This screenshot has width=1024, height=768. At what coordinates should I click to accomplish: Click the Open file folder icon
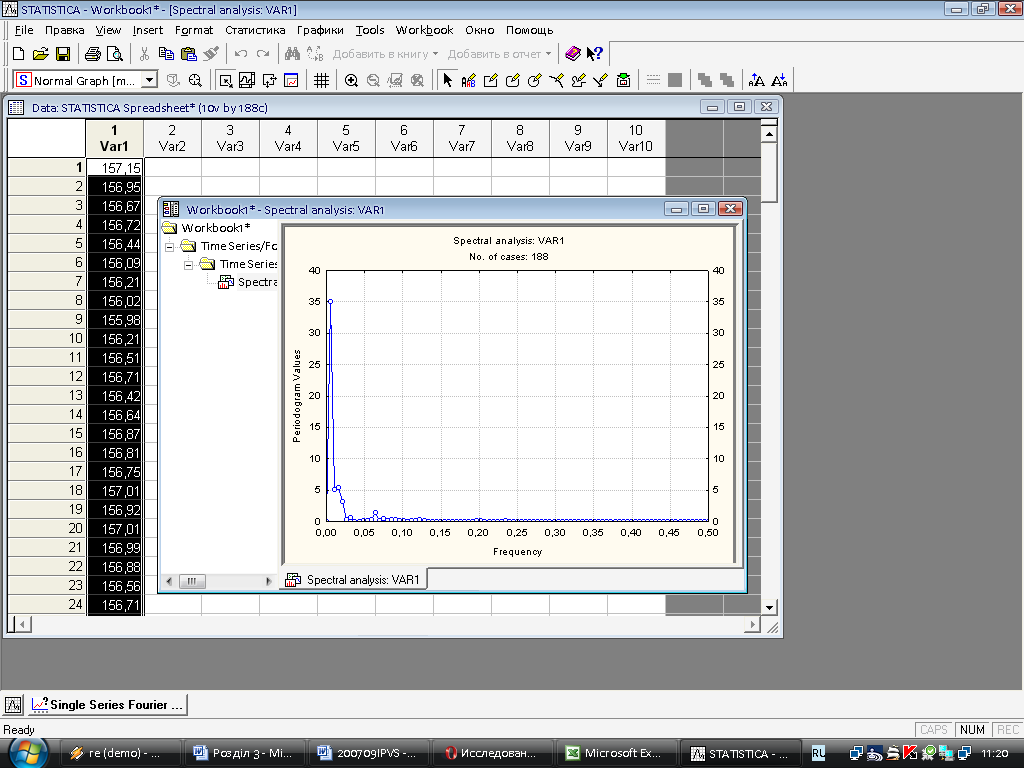(x=40, y=54)
